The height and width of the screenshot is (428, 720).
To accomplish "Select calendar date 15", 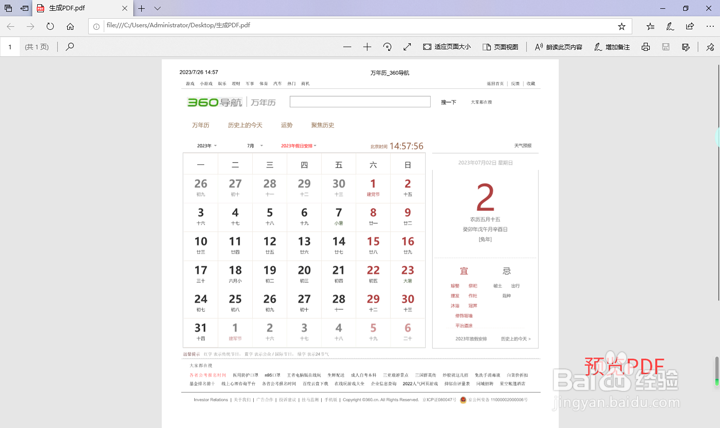I will (373, 245).
